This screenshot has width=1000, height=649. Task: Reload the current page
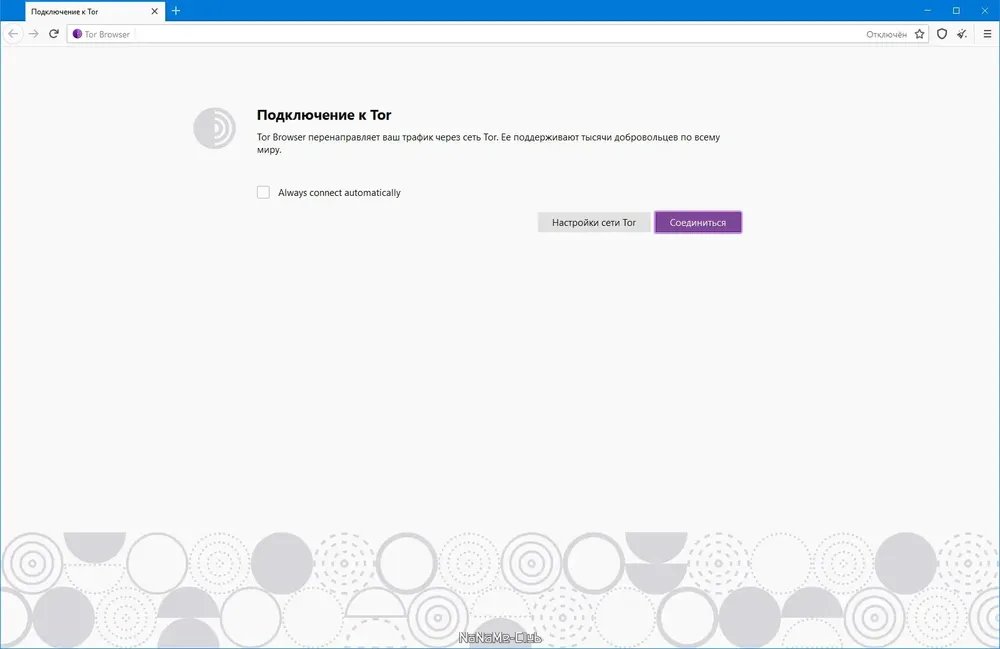click(54, 34)
